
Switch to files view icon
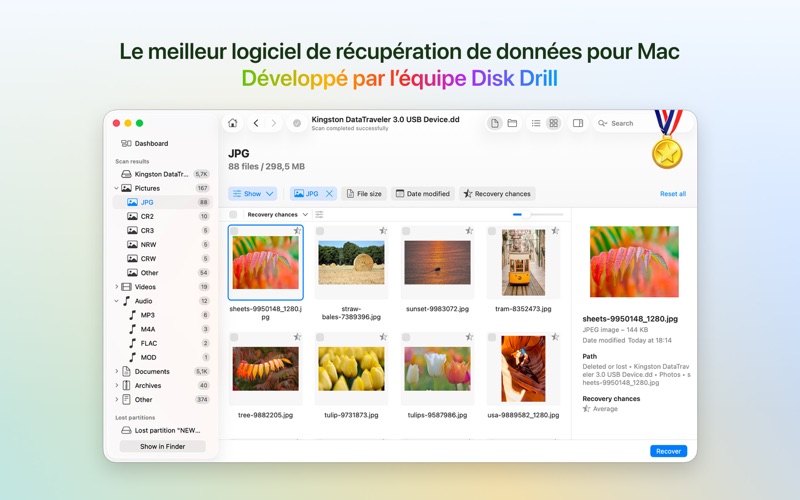coord(494,123)
